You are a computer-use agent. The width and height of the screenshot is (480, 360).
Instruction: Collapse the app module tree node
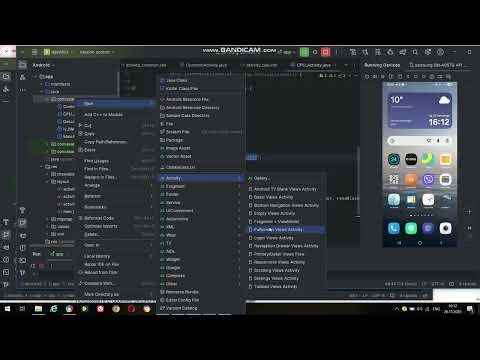[35, 77]
